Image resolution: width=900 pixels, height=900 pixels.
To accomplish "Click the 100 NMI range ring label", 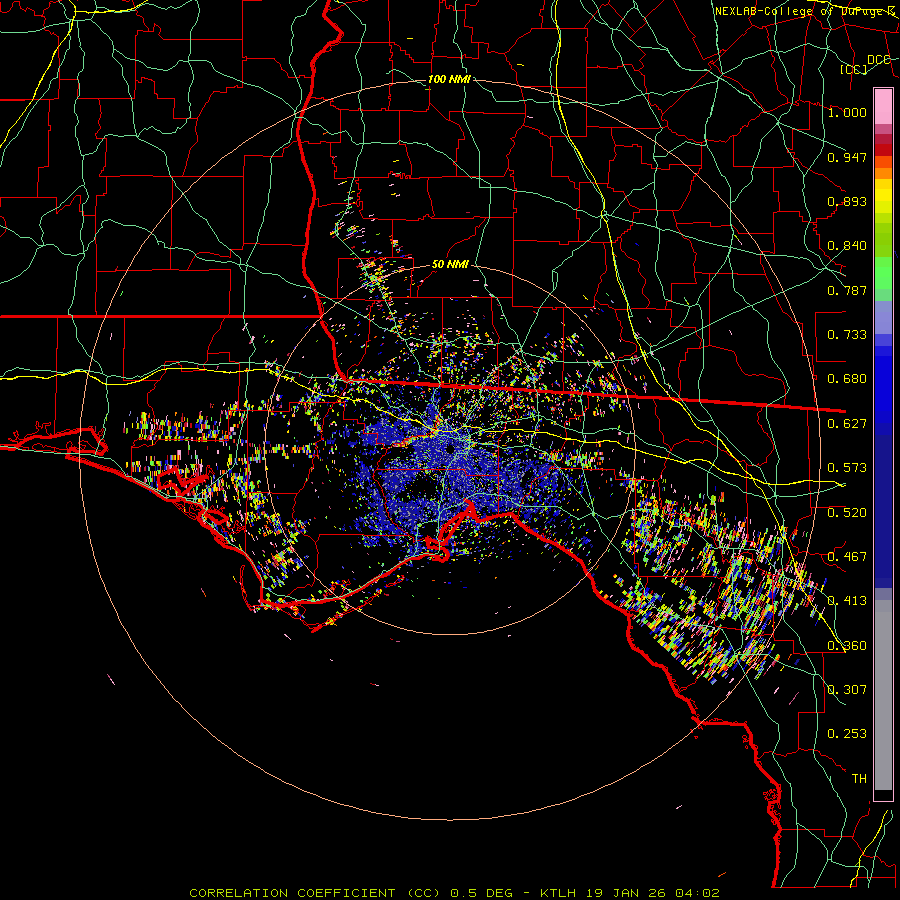I will click(x=449, y=79).
